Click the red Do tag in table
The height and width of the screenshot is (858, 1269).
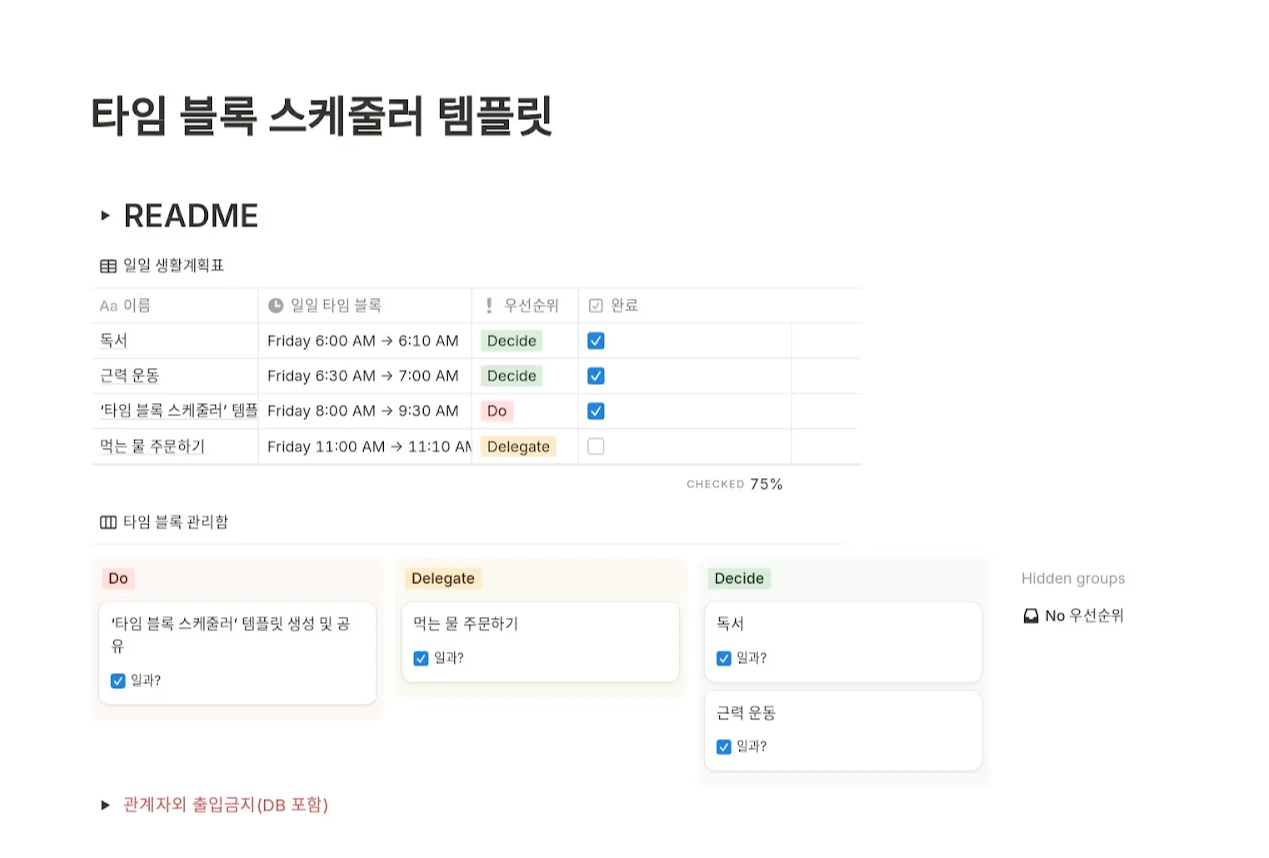click(x=497, y=411)
